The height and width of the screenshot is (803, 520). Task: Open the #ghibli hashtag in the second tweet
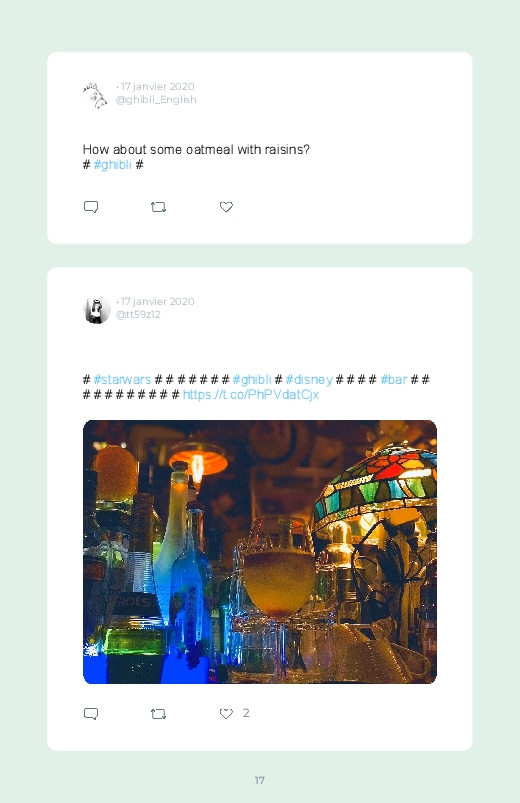pos(252,379)
